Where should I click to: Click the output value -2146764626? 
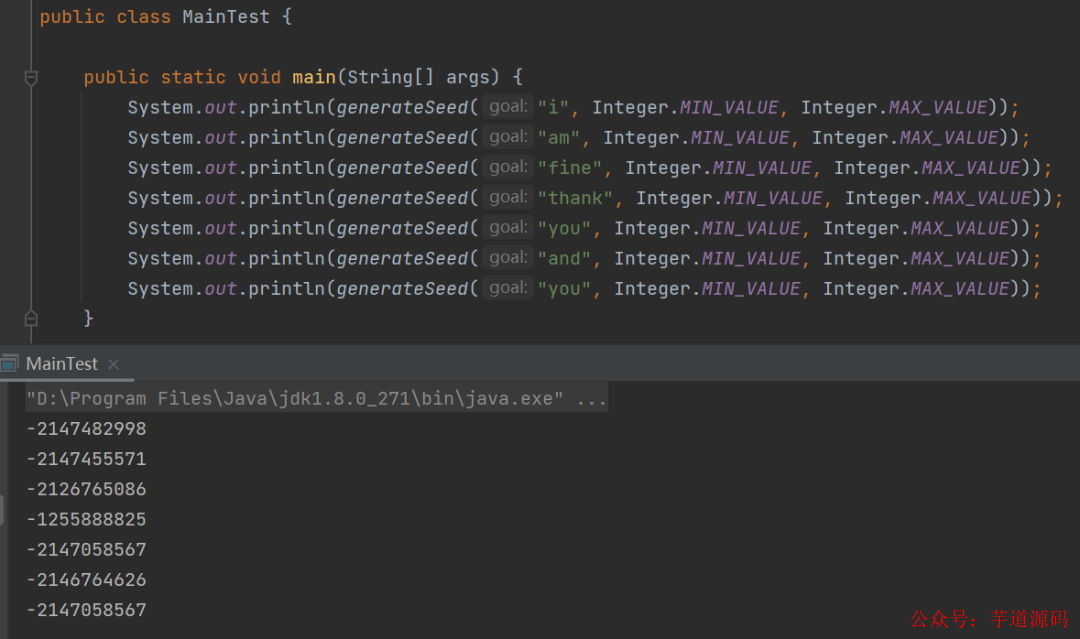[87, 580]
